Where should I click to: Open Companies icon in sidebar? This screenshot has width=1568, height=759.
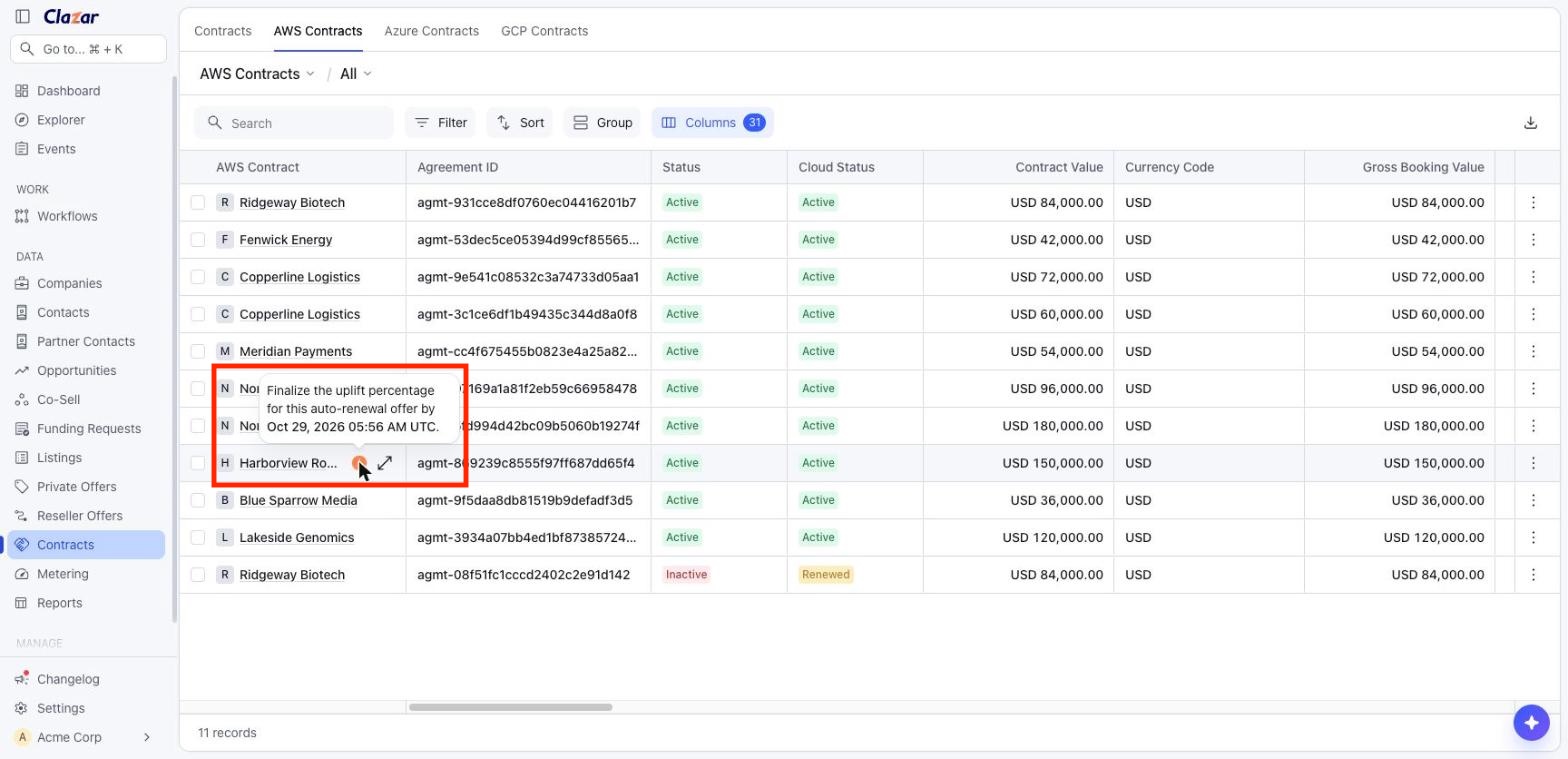click(22, 283)
